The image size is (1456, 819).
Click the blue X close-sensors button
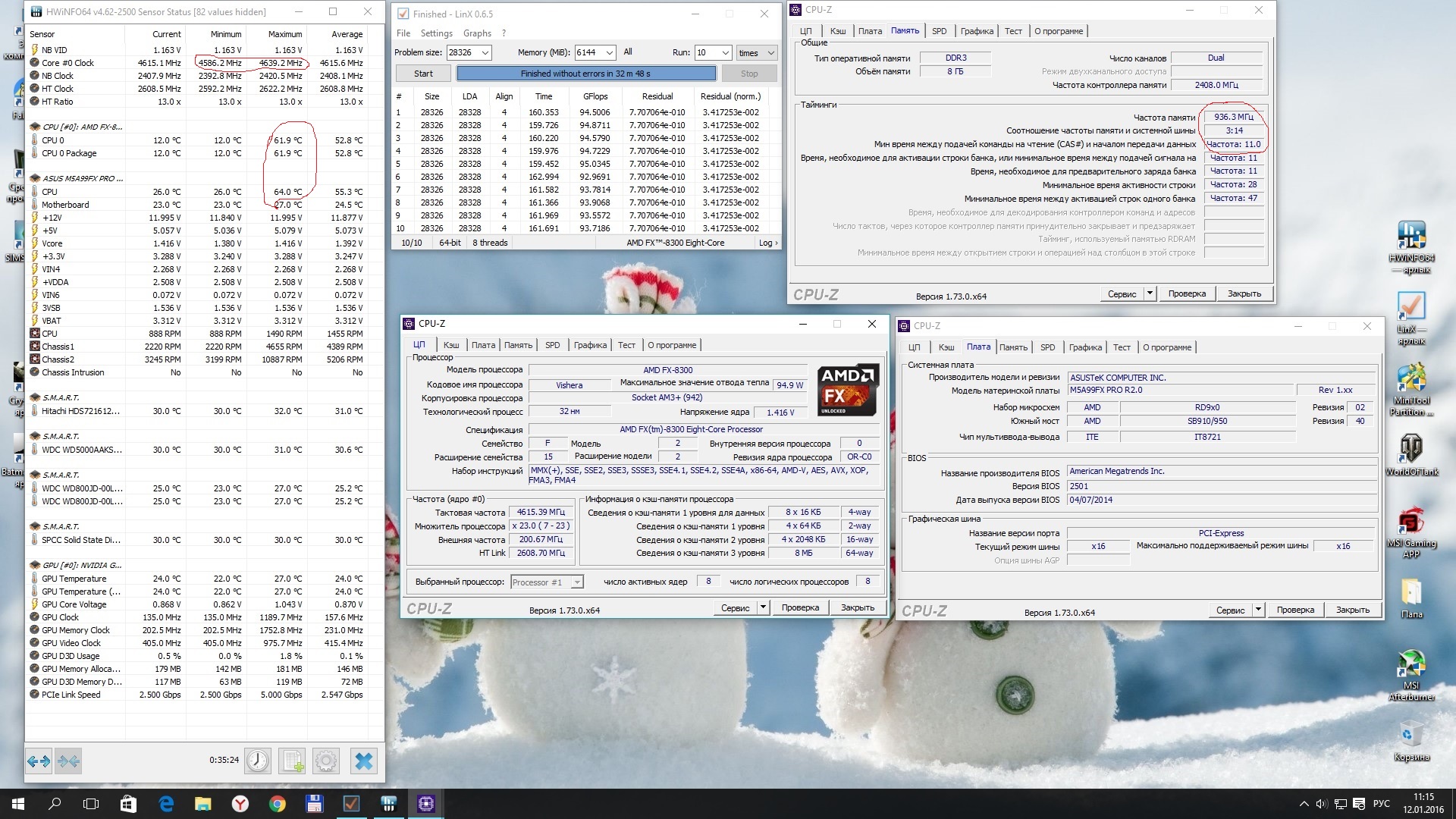(364, 761)
